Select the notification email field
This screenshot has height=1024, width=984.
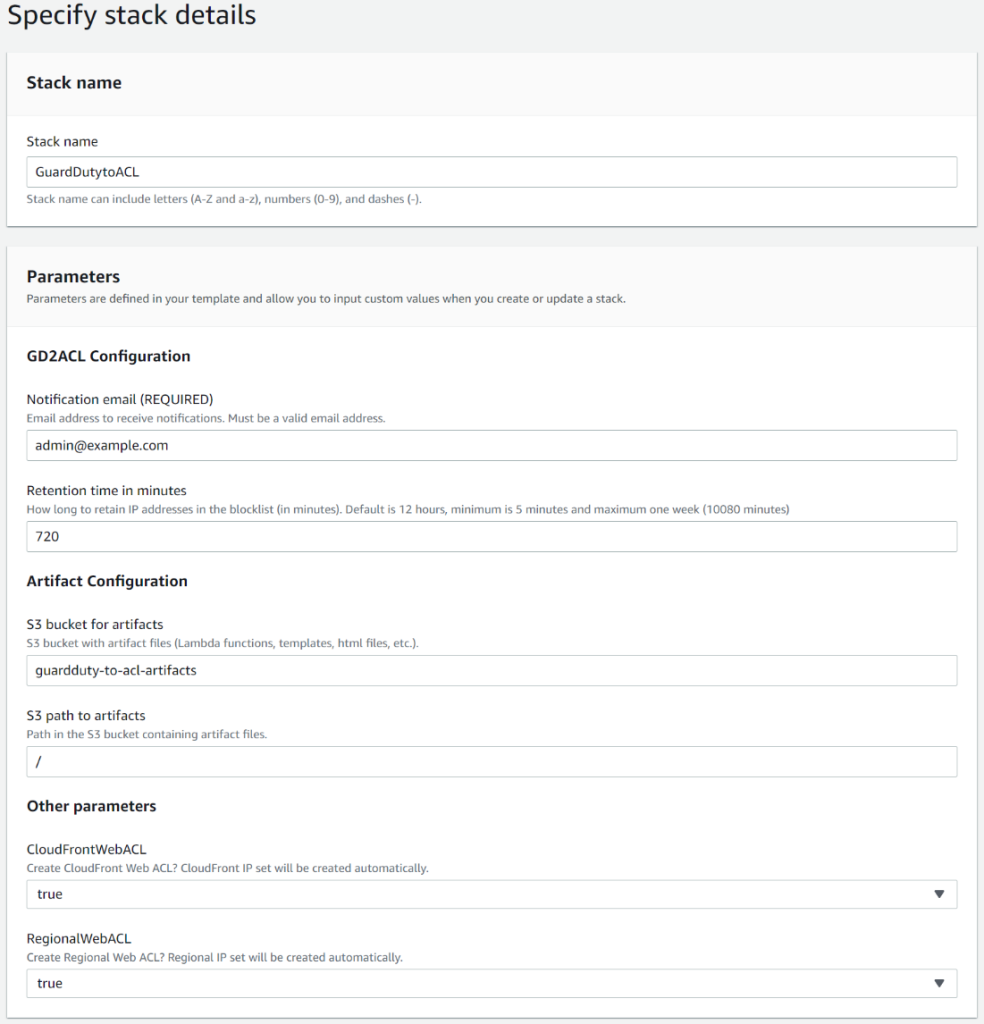coord(492,445)
